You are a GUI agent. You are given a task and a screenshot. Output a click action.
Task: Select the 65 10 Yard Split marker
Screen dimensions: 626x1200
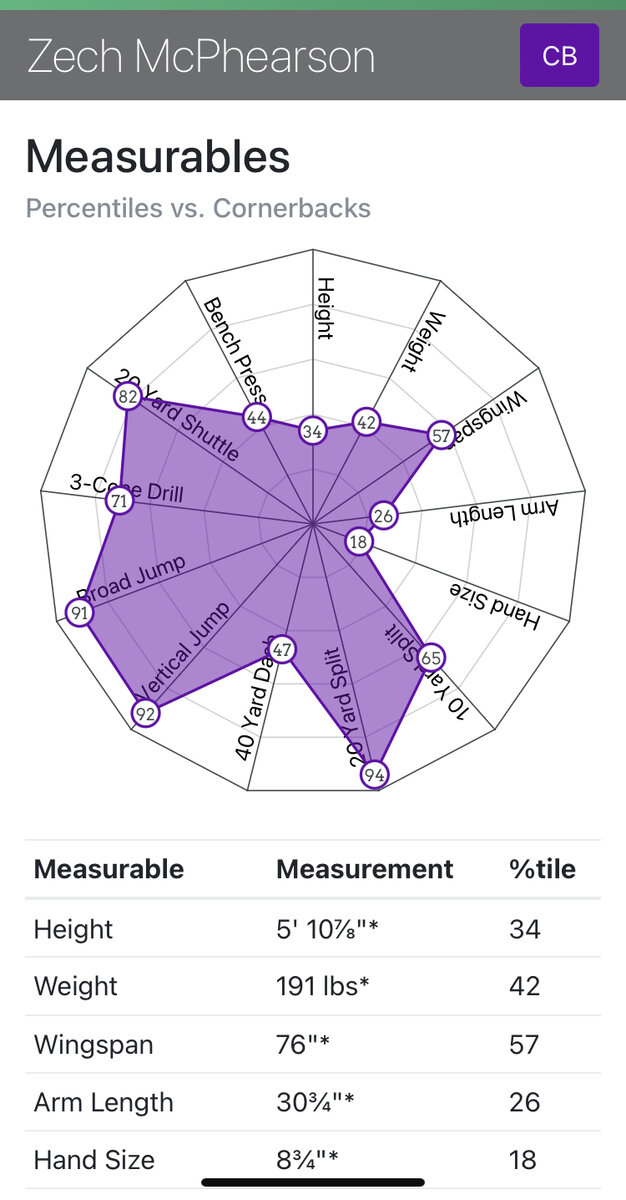431,658
